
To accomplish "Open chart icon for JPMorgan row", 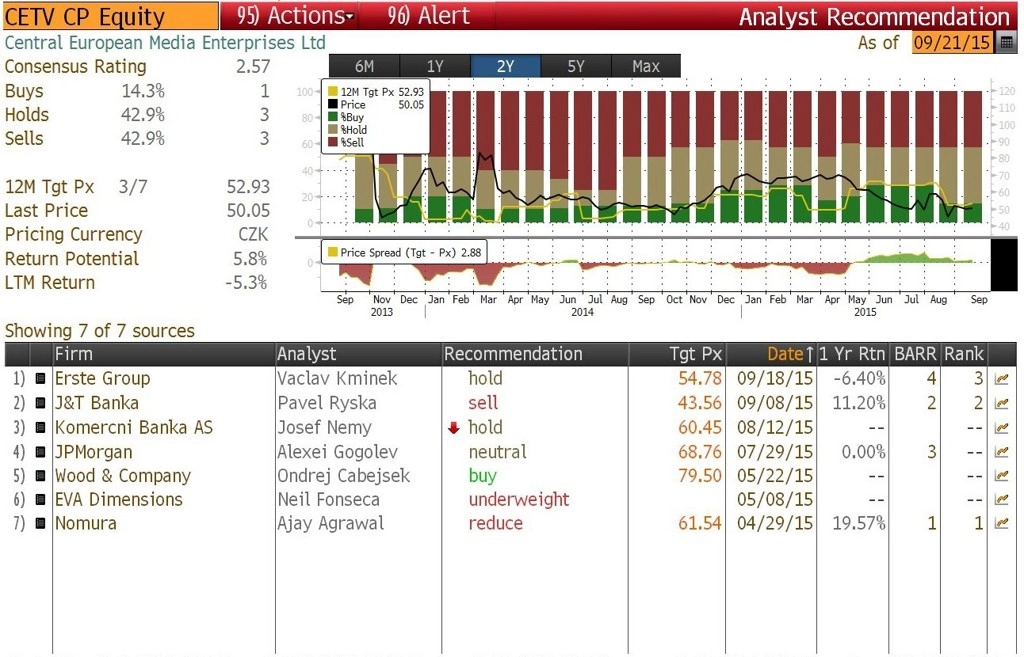I will tap(1001, 451).
